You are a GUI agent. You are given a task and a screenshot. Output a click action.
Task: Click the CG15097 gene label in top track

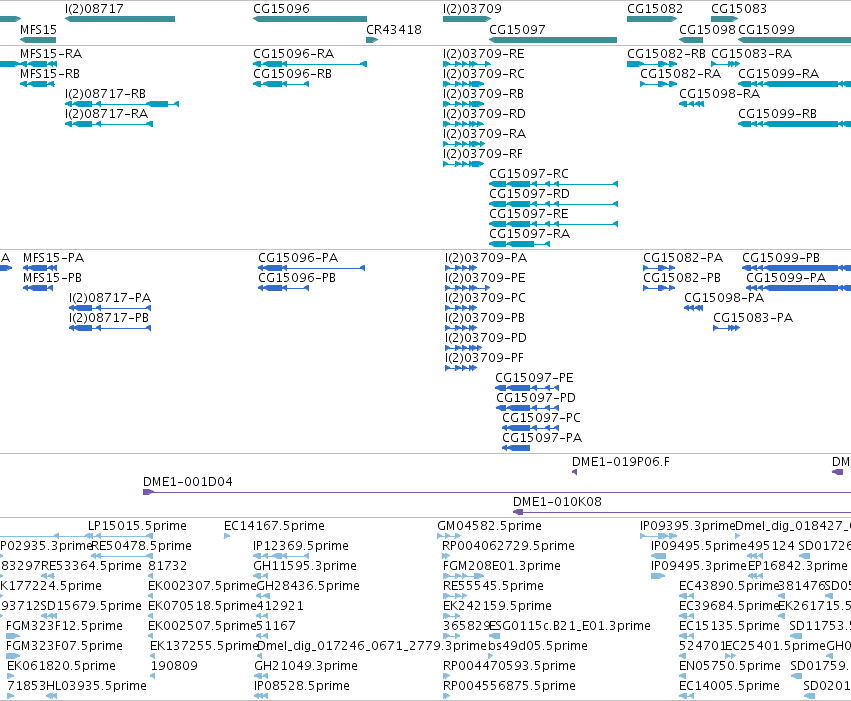pos(517,30)
